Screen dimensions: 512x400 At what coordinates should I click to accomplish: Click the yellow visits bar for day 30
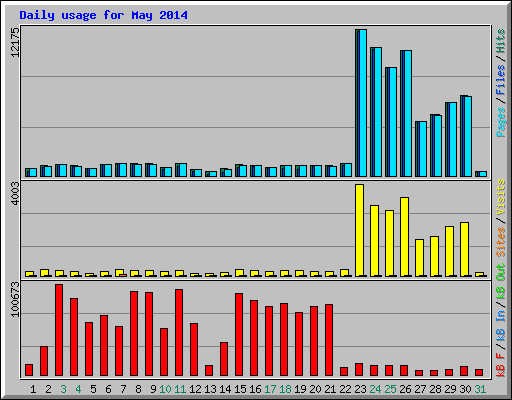(464, 249)
